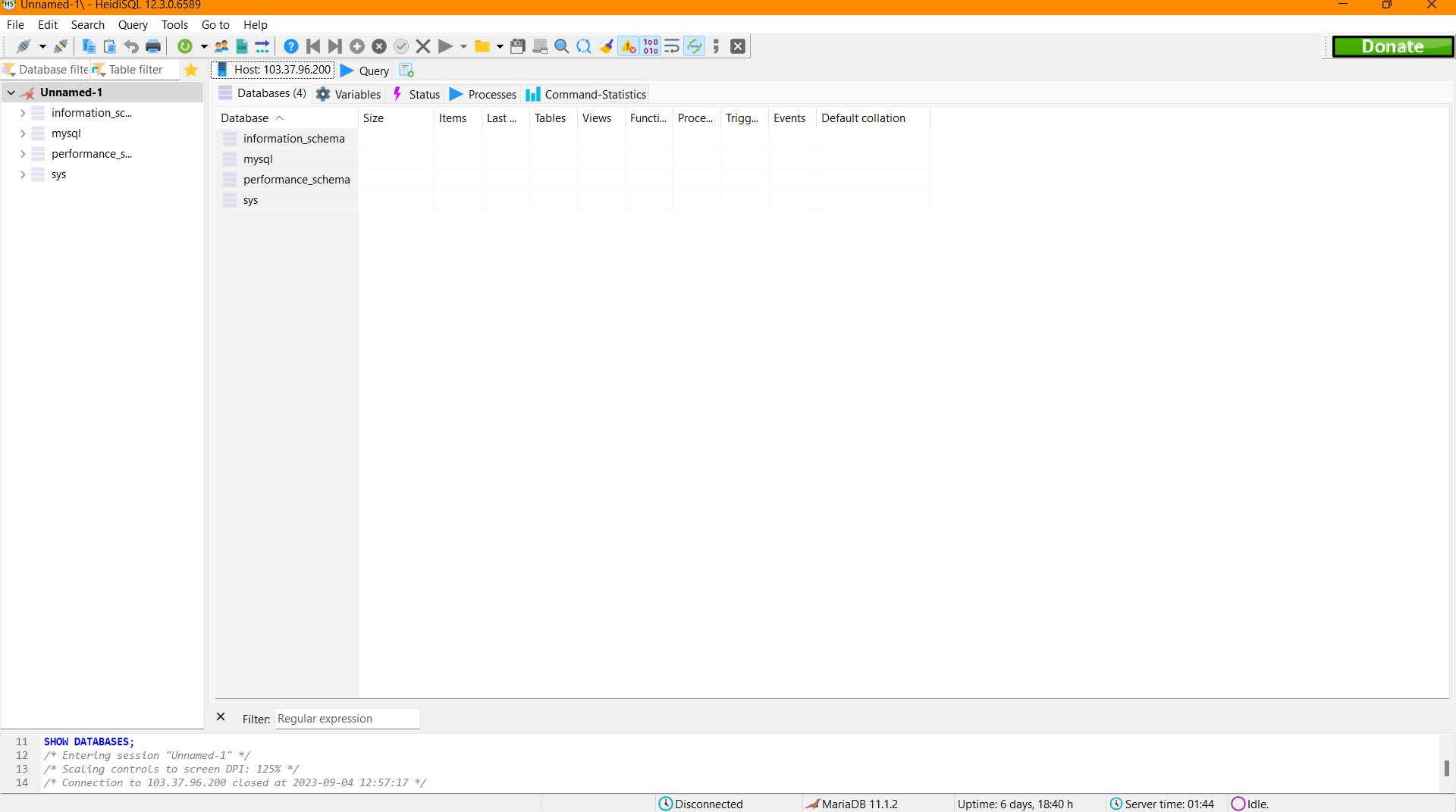Viewport: 1456px width, 812px height.
Task: Toggle the stop on errors warning icon
Action: (x=629, y=46)
